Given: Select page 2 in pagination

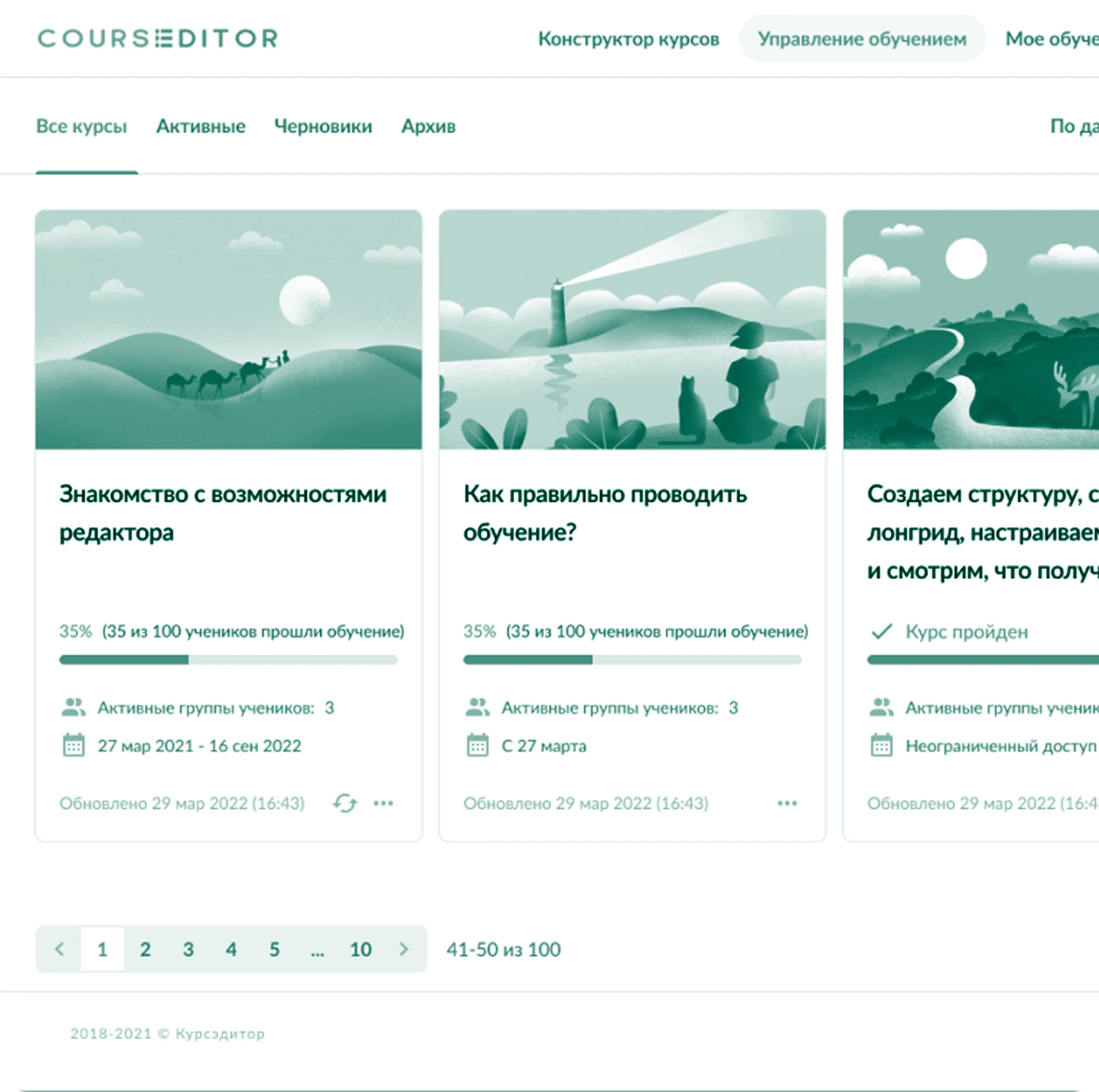Looking at the screenshot, I should point(145,949).
